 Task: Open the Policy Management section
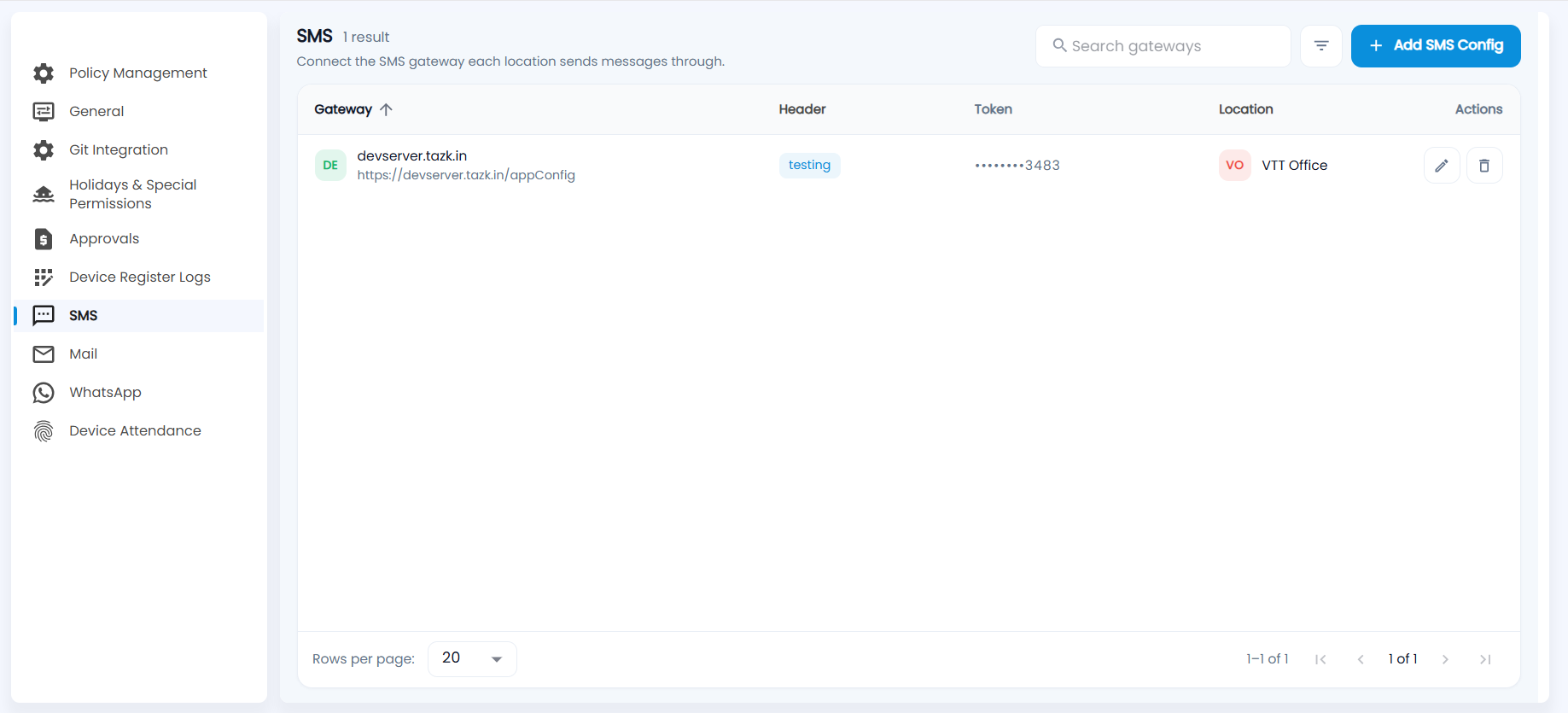point(139,73)
